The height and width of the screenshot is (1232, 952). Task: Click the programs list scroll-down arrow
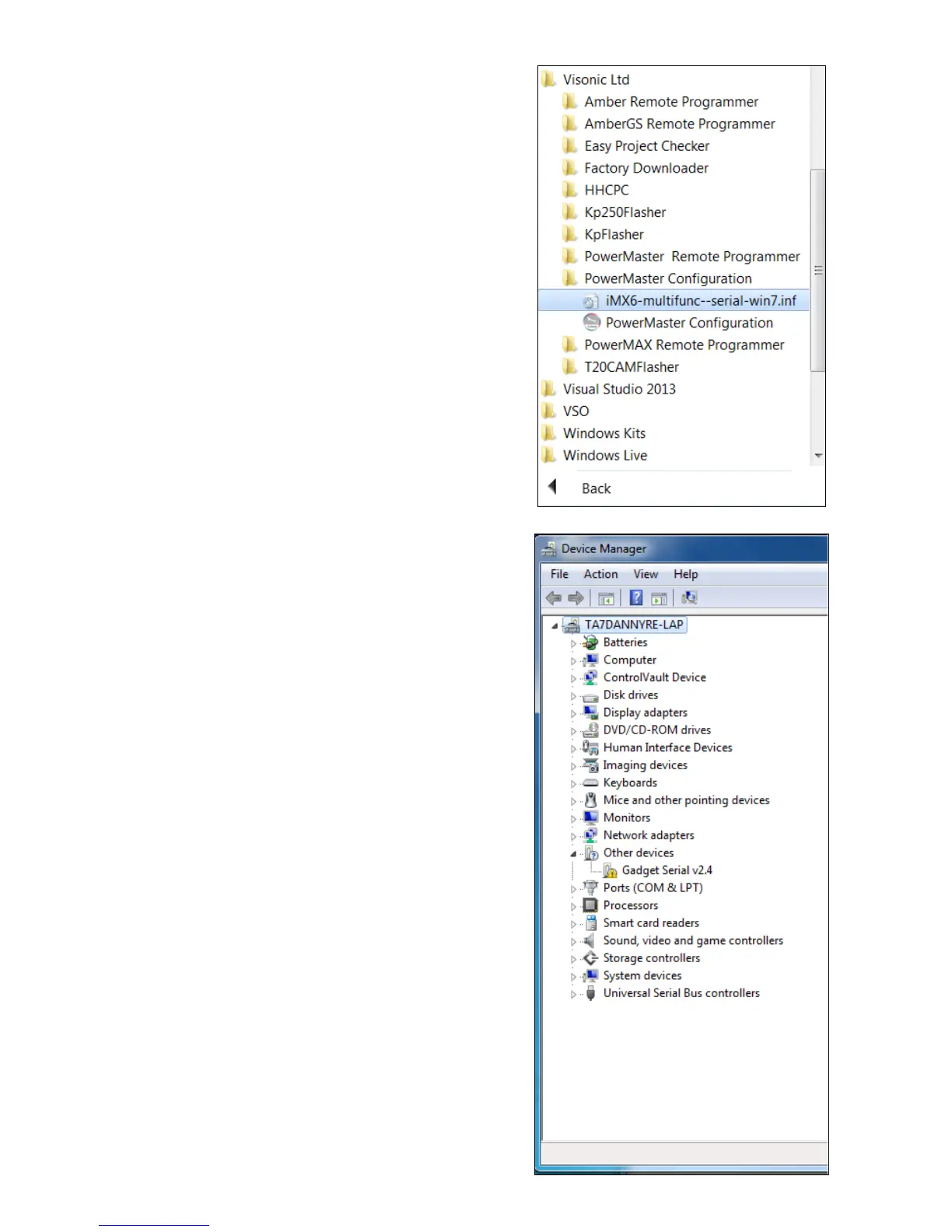point(817,456)
